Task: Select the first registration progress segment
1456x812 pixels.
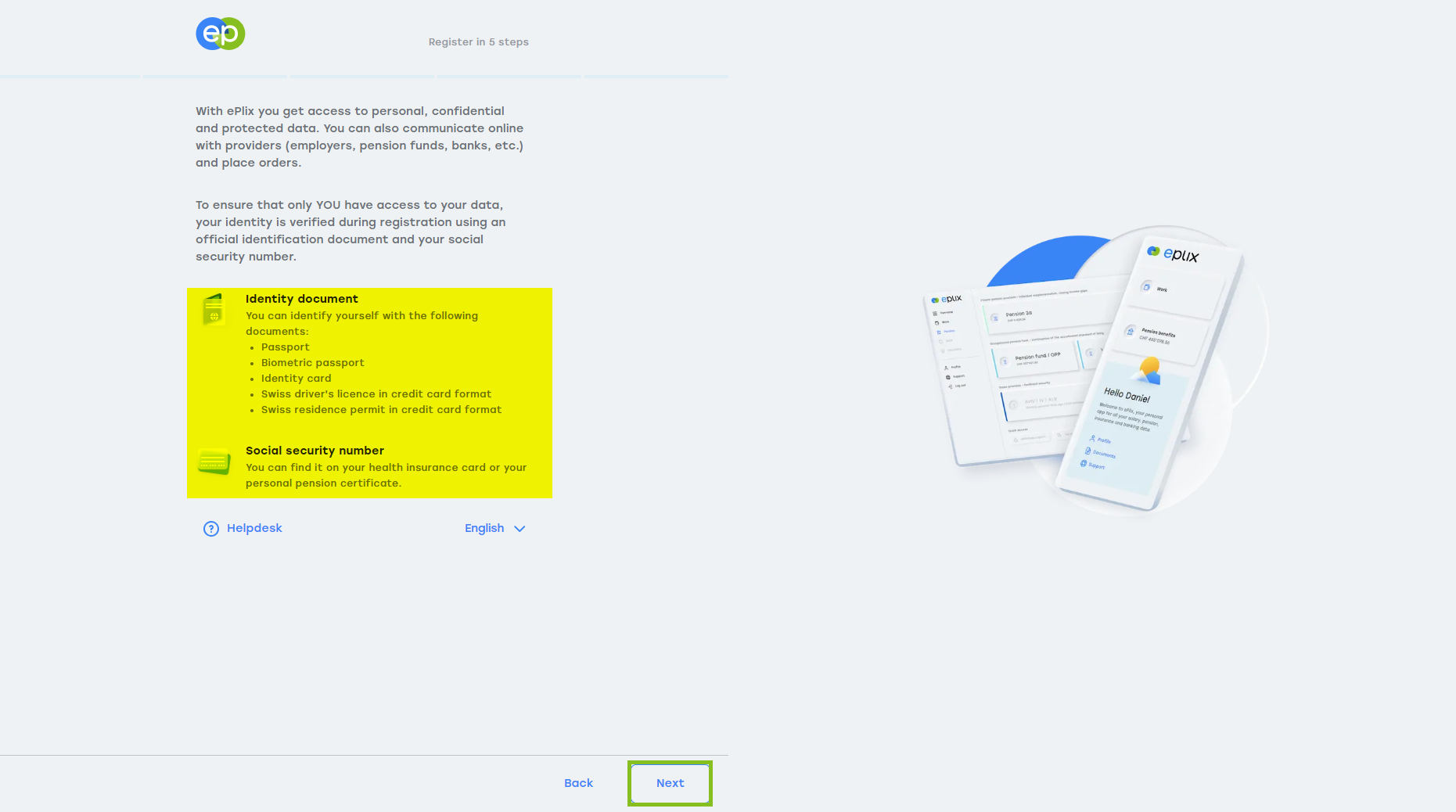Action: coord(70,77)
